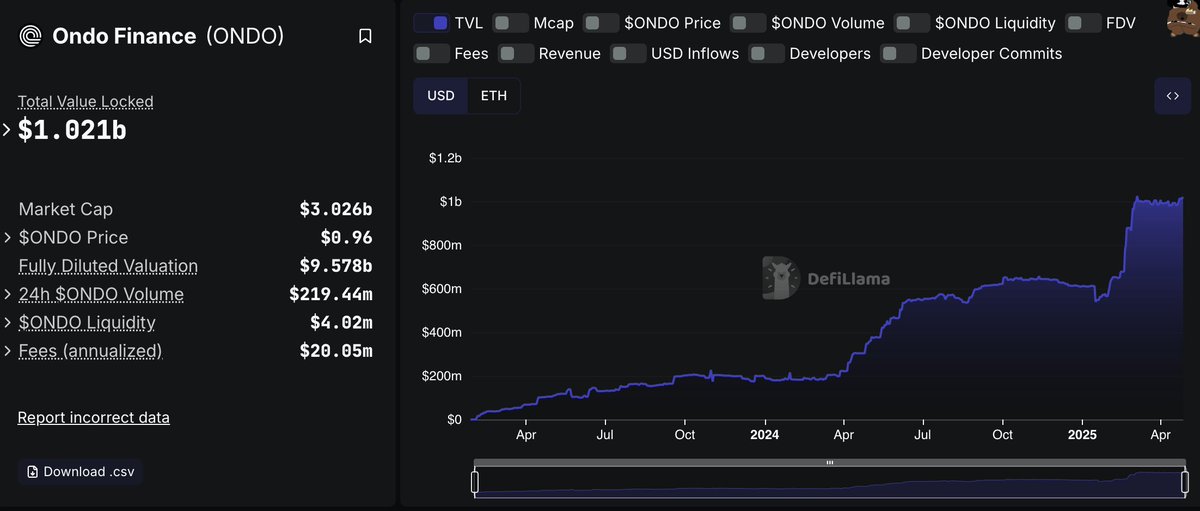Enable the Revenue chart toggle
This screenshot has height=511, width=1200.
pos(516,53)
